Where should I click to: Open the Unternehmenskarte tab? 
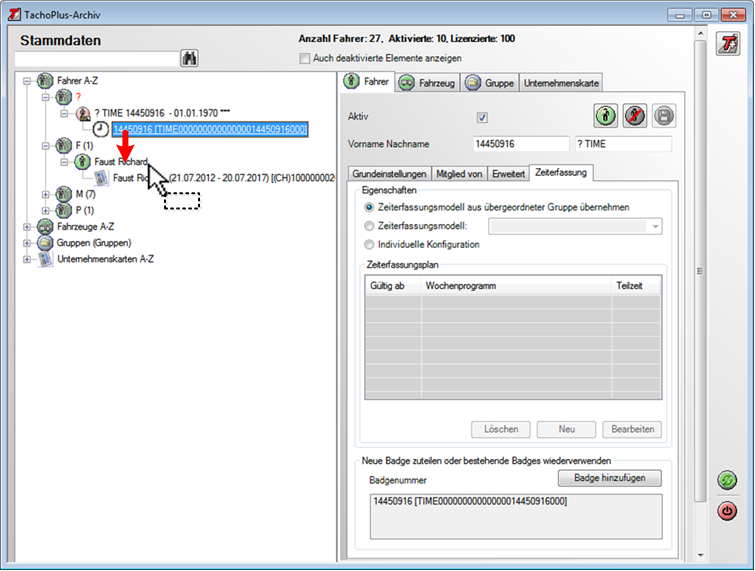click(561, 83)
